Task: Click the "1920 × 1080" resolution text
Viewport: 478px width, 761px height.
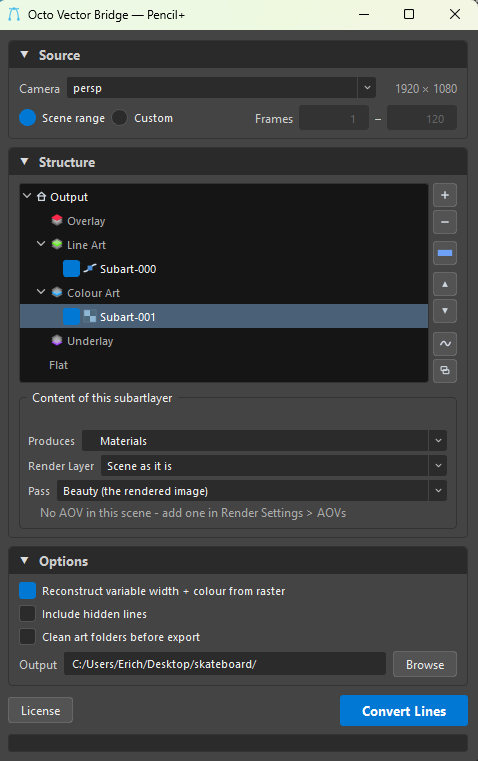Action: (x=426, y=89)
